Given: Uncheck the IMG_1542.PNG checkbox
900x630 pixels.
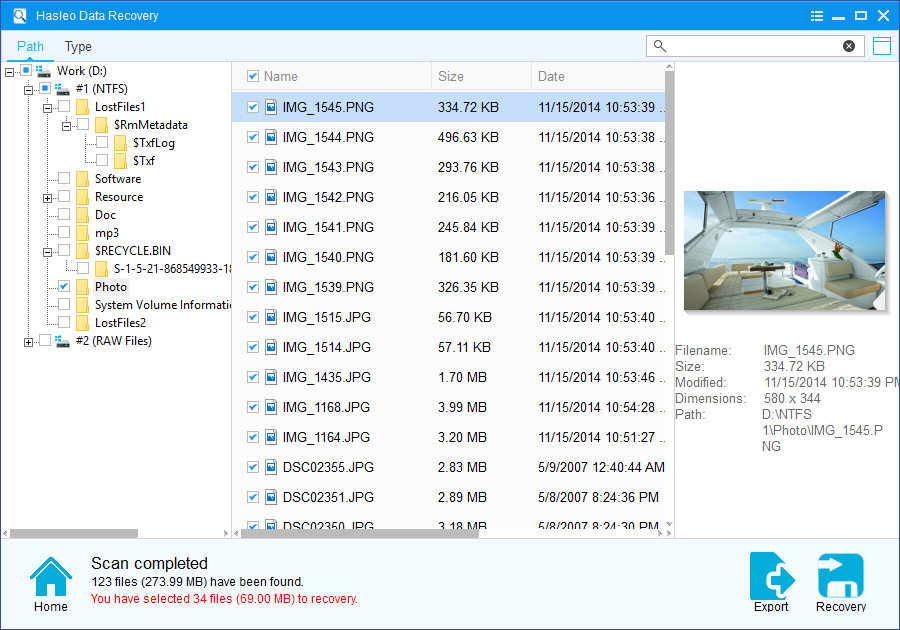Looking at the screenshot, I should (253, 197).
